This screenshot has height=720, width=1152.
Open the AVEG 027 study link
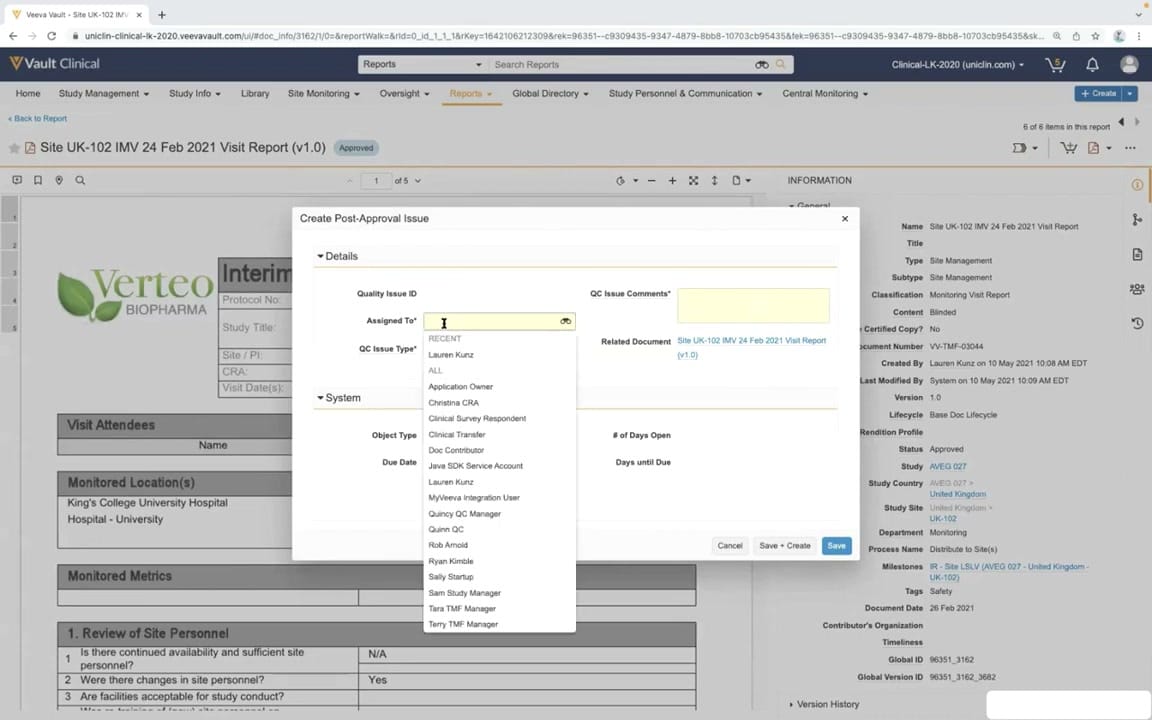click(x=948, y=467)
